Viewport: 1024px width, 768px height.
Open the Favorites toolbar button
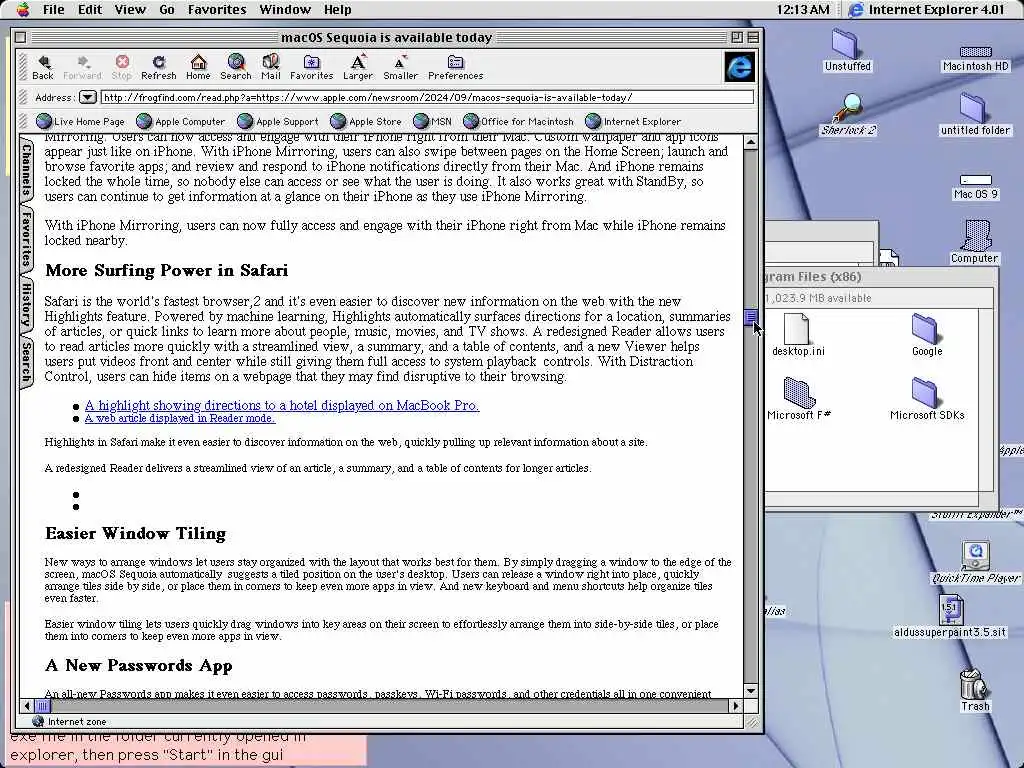click(312, 67)
